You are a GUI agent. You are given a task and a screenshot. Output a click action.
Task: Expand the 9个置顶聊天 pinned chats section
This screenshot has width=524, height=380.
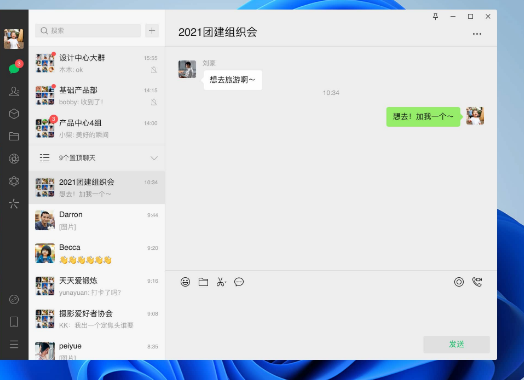coord(97,158)
